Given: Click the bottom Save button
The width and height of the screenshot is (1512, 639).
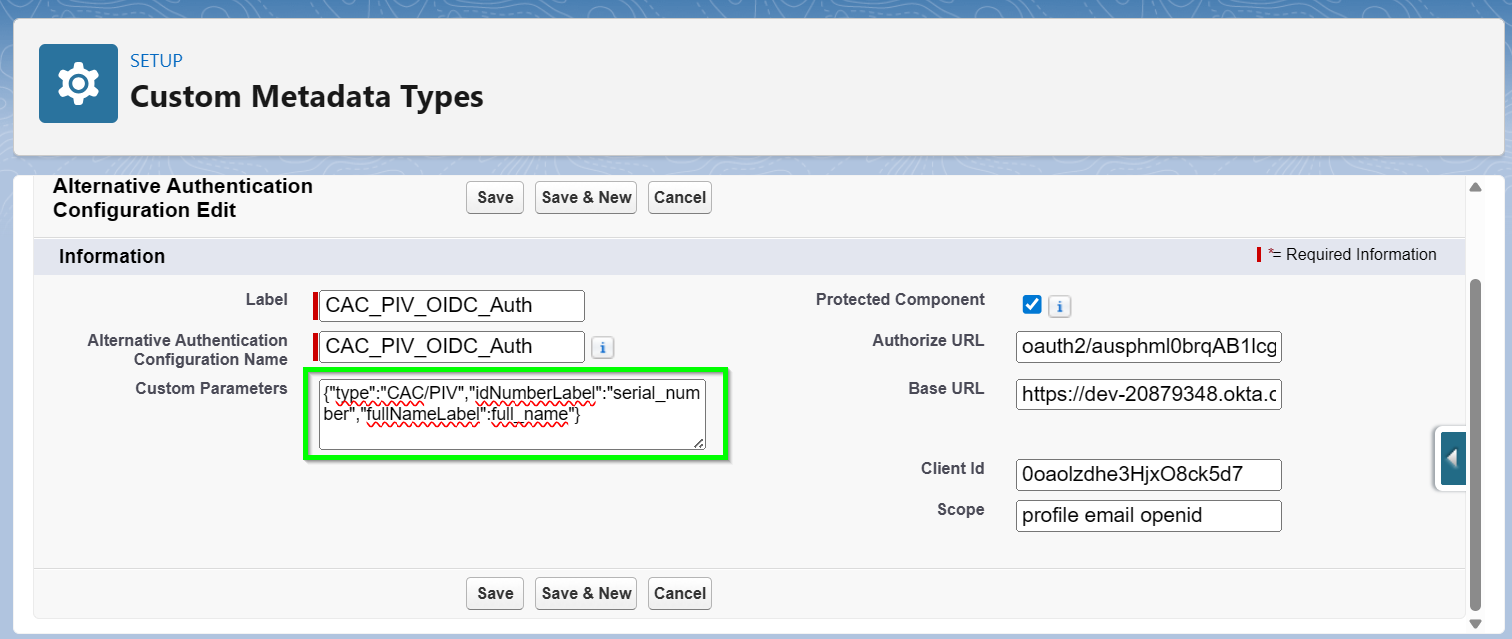Looking at the screenshot, I should (x=495, y=593).
